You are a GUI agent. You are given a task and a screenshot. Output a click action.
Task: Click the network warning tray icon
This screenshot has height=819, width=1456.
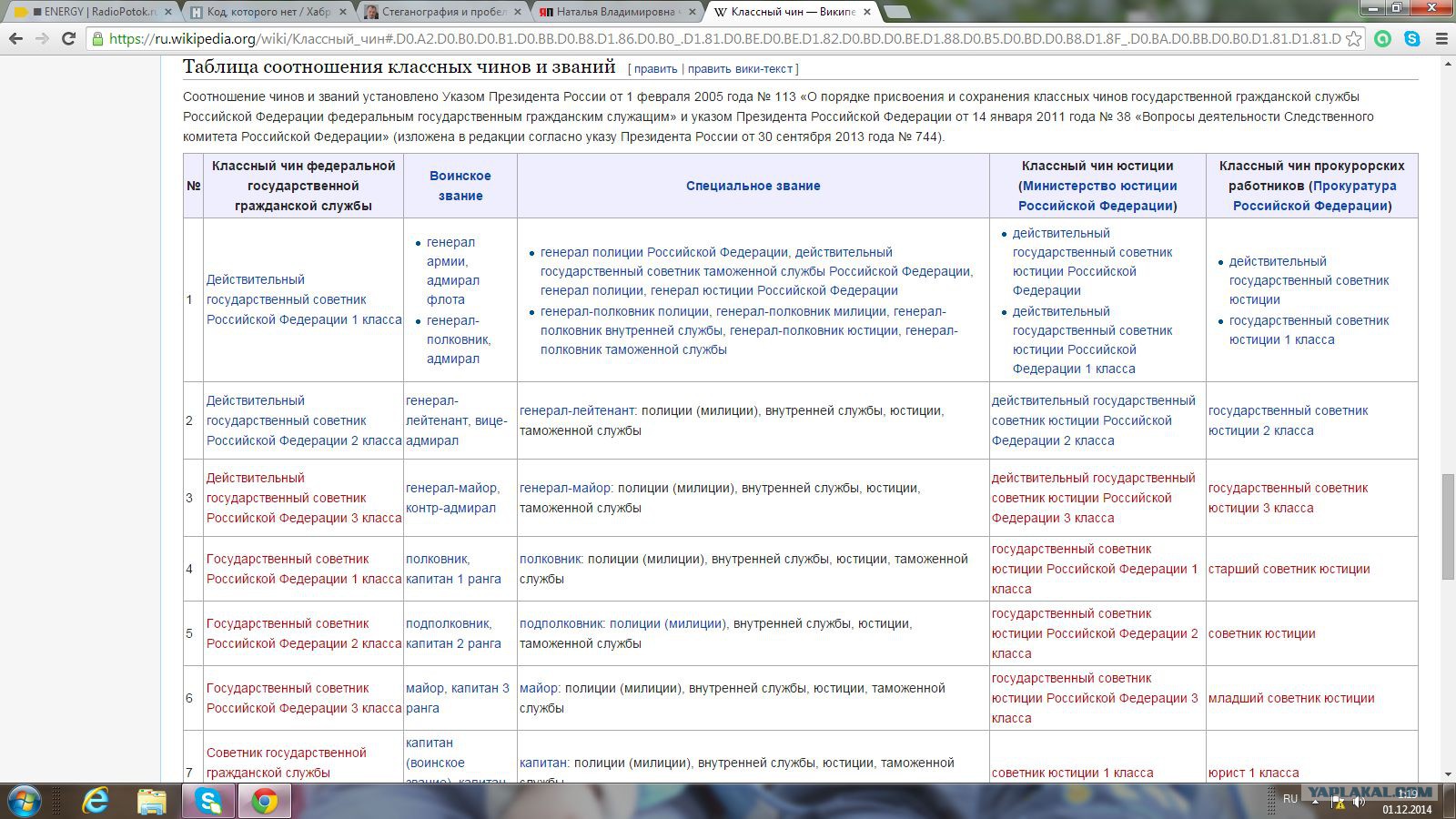(x=1339, y=802)
